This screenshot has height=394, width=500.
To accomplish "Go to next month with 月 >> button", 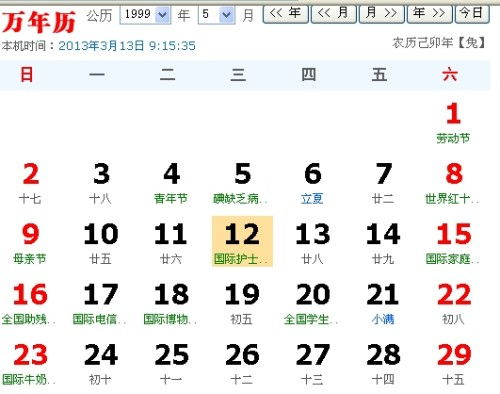I will (382, 14).
